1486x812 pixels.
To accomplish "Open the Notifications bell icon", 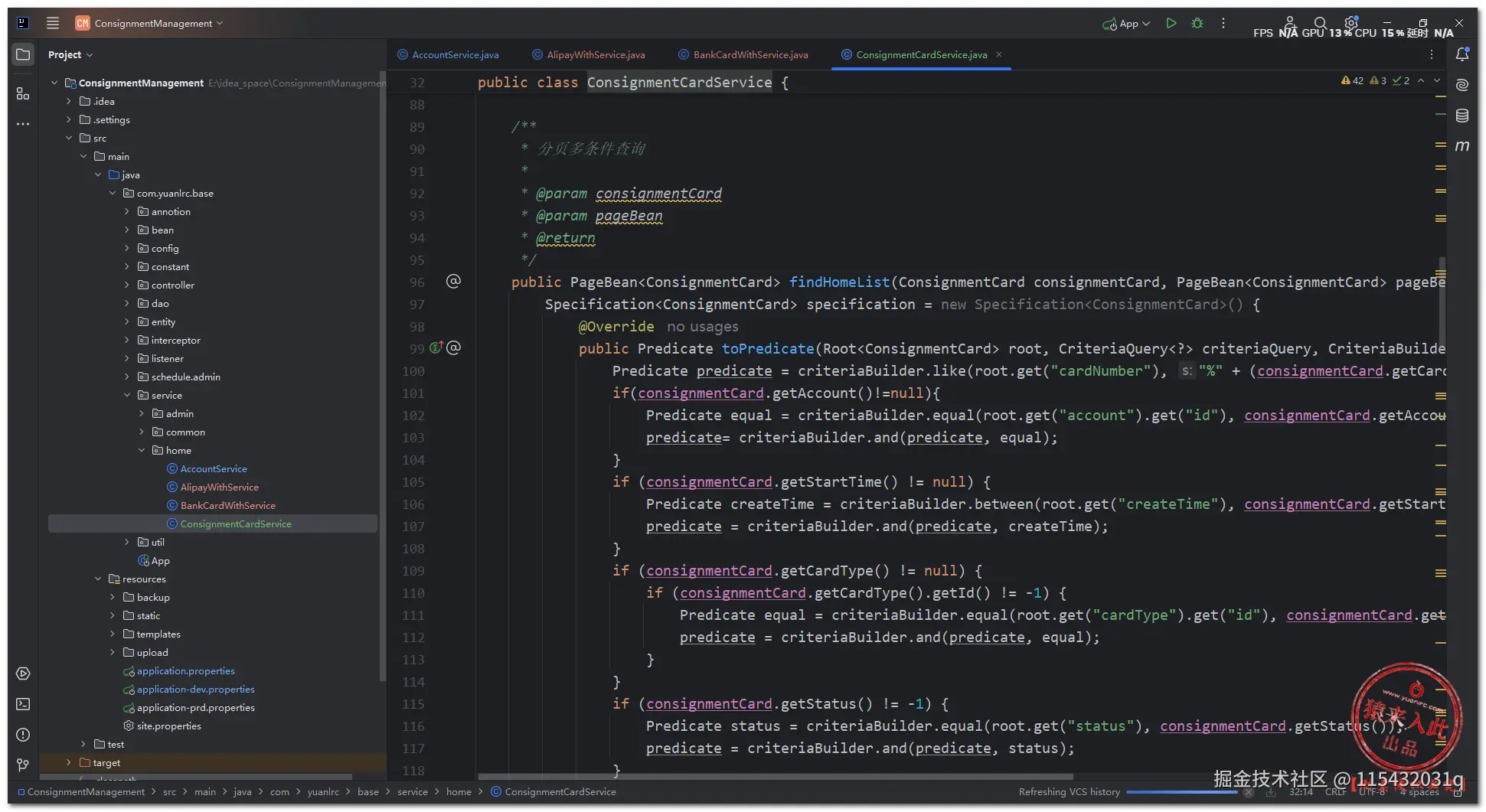I will (x=1462, y=54).
